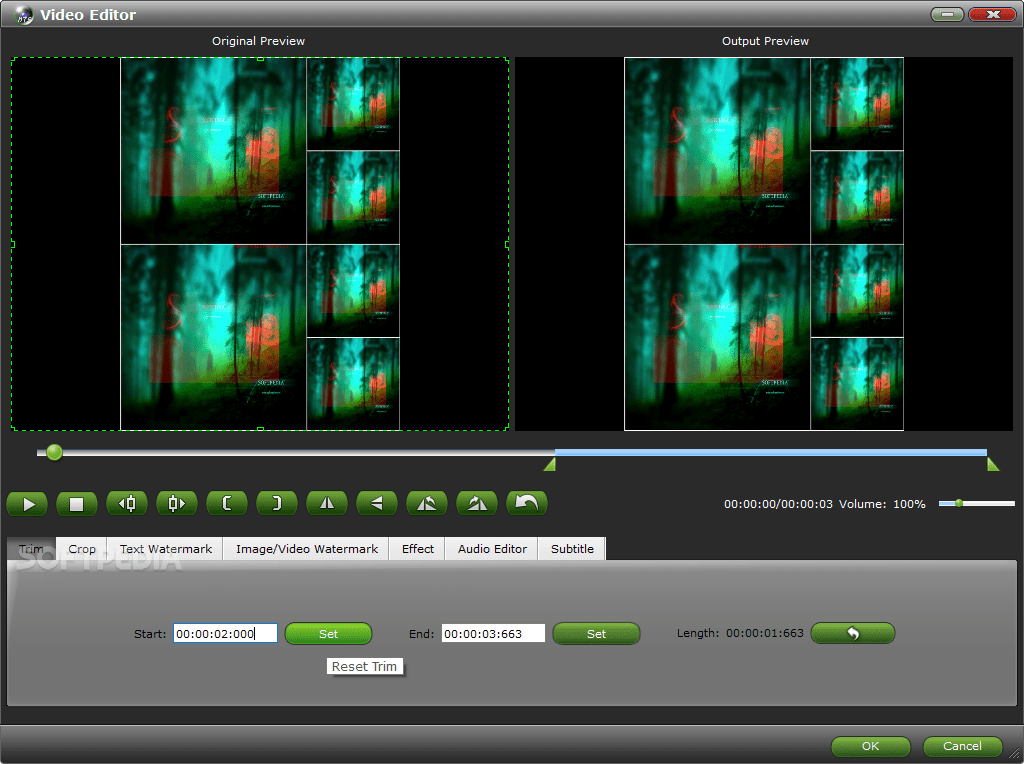Open the Trim tab
This screenshot has height=764, width=1024.
[x=31, y=549]
